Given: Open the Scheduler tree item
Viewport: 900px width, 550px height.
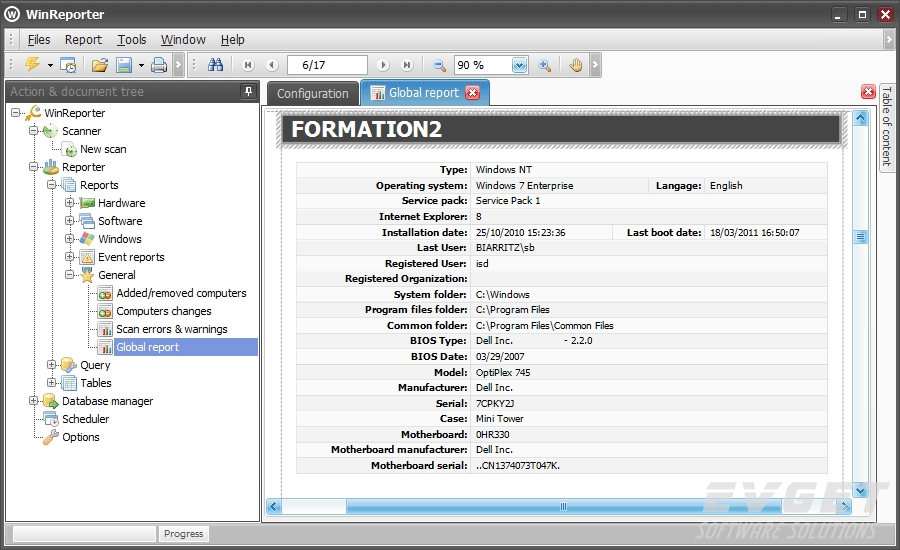Looking at the screenshot, I should click(86, 419).
